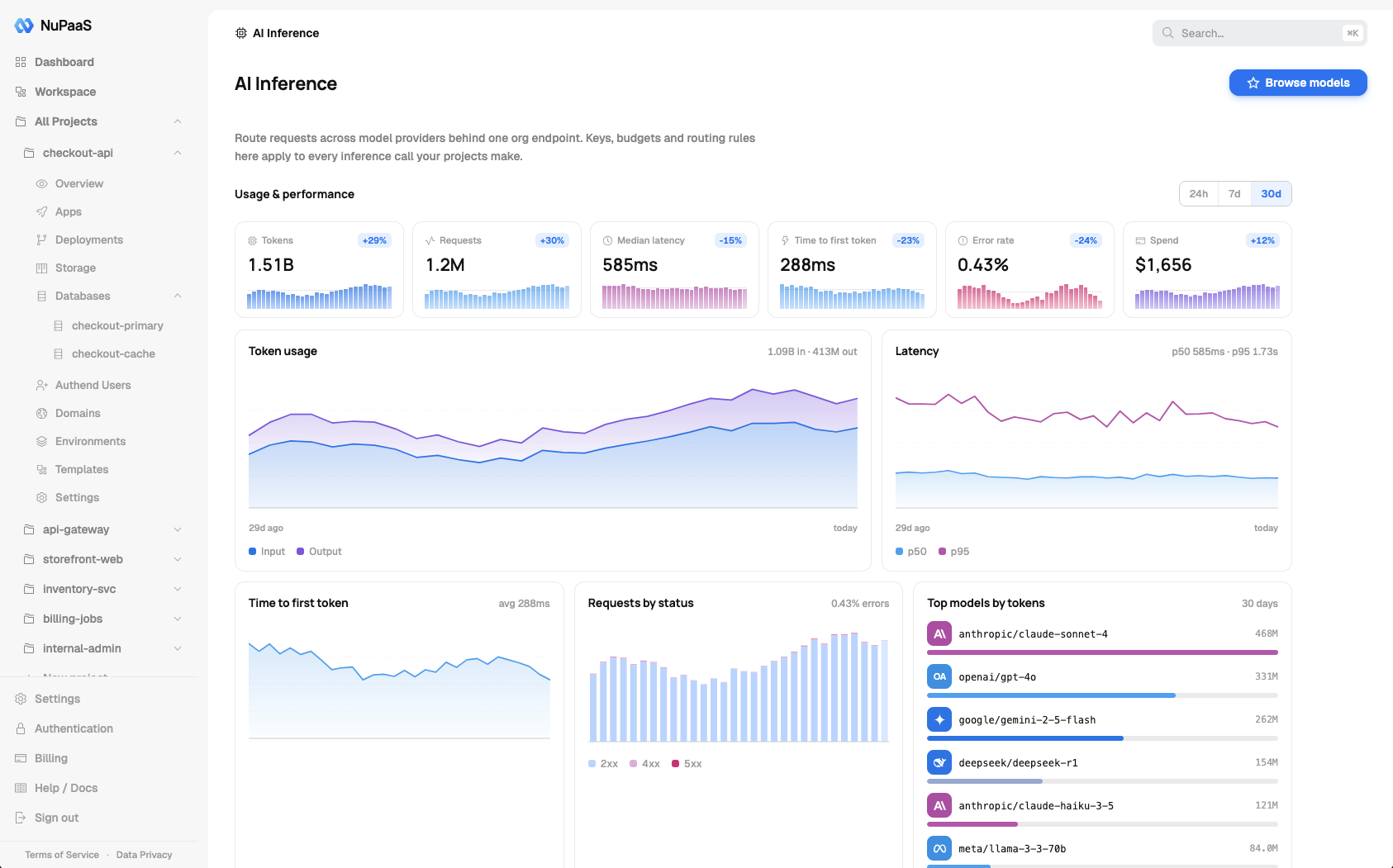The height and width of the screenshot is (868, 1393).
Task: Toggle p95 series in Latency legend
Action: pos(953,552)
